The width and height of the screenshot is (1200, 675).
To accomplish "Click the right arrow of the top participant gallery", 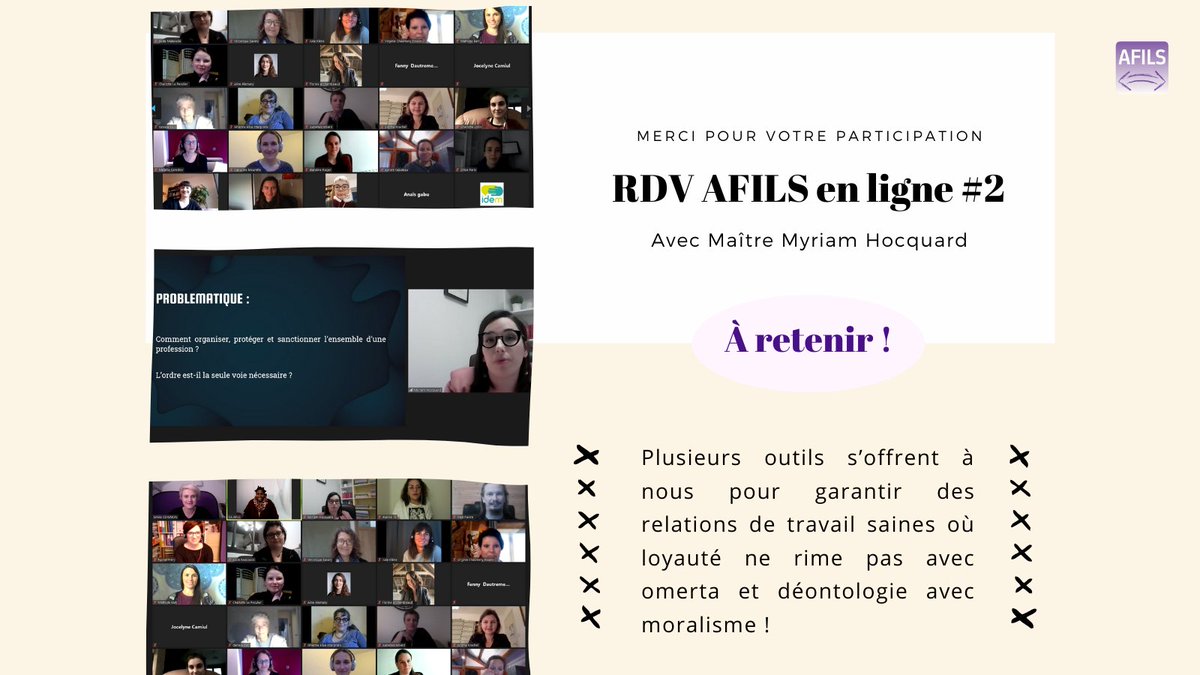I will click(x=529, y=108).
